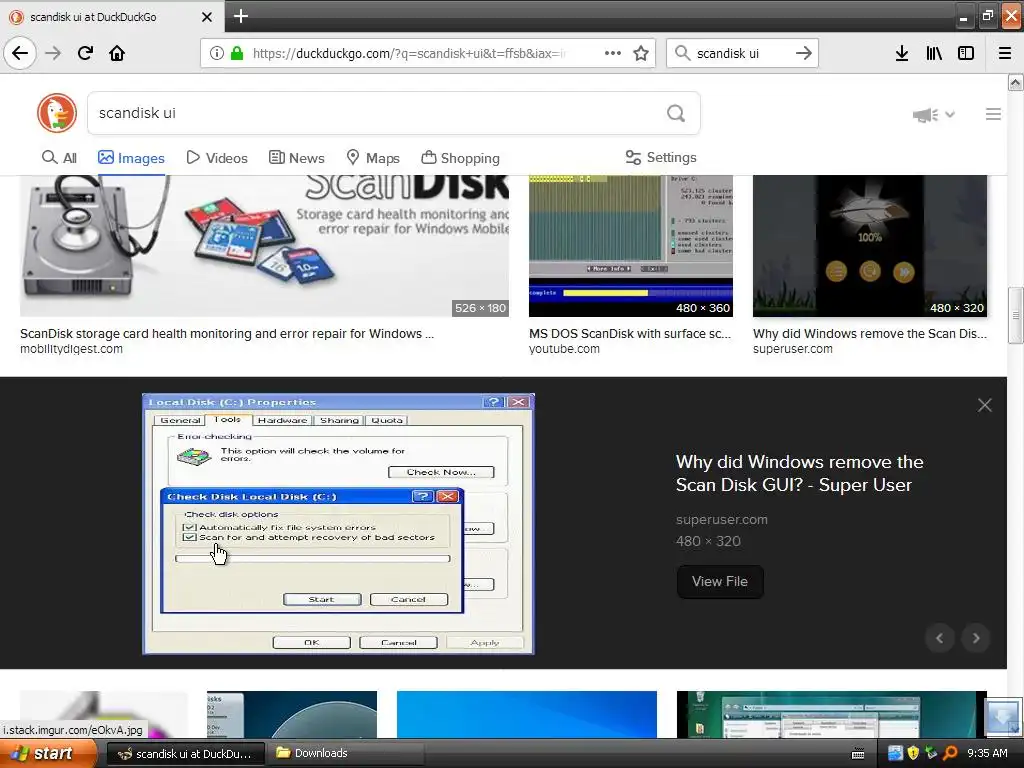Select the scandisk ui taskbar button

click(x=185, y=754)
